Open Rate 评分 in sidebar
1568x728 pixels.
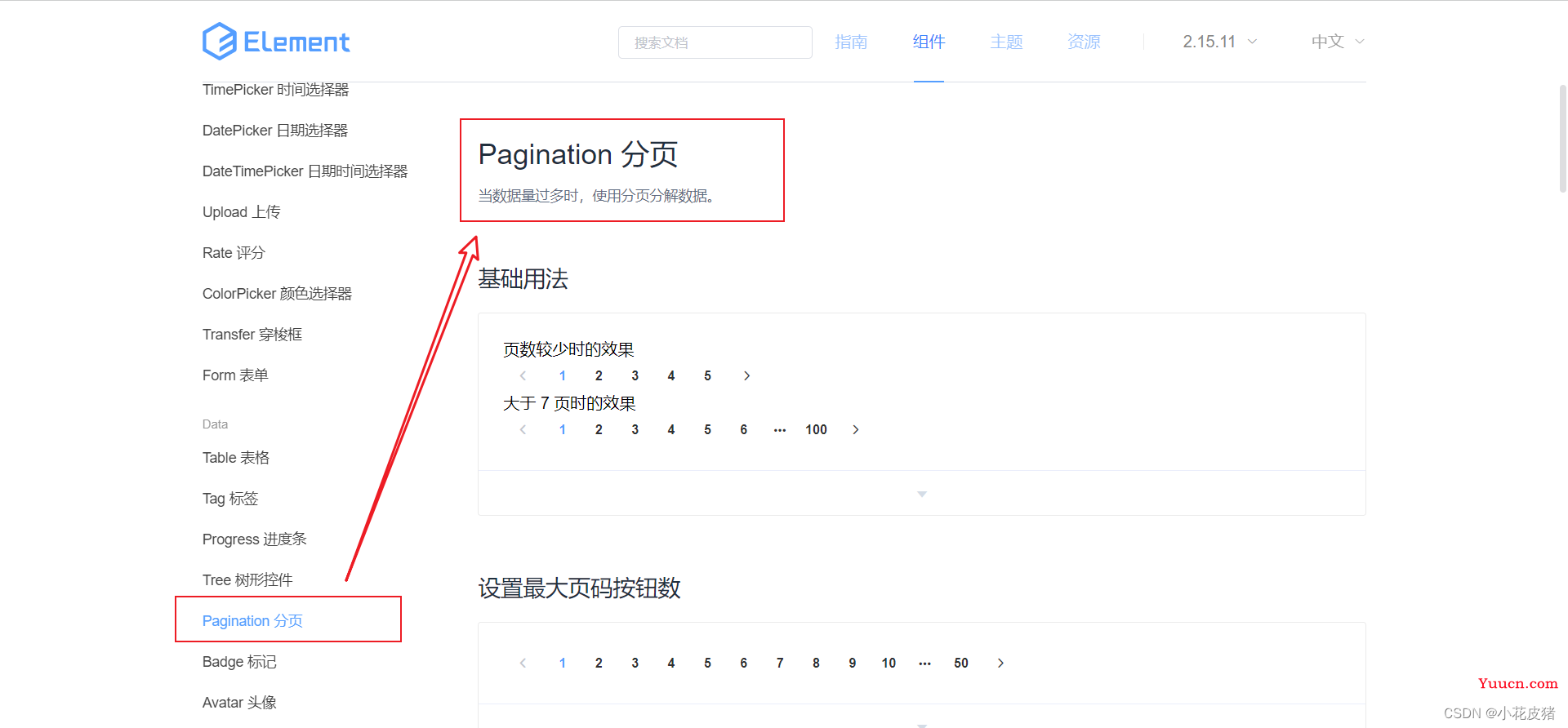click(234, 253)
